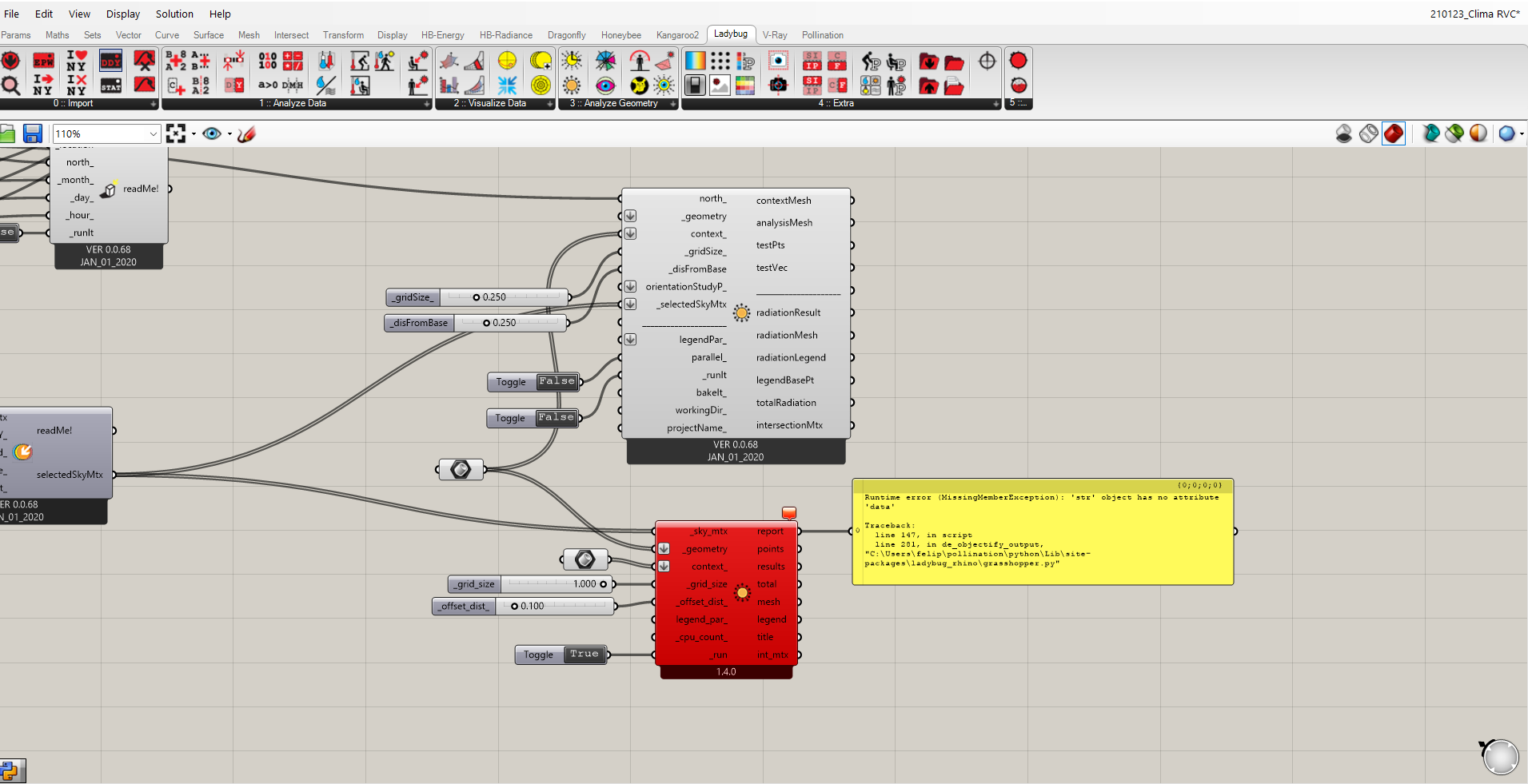This screenshot has width=1528, height=784.
Task: Toggle the orange half-sphere preview quality icon
Action: pos(1478,133)
